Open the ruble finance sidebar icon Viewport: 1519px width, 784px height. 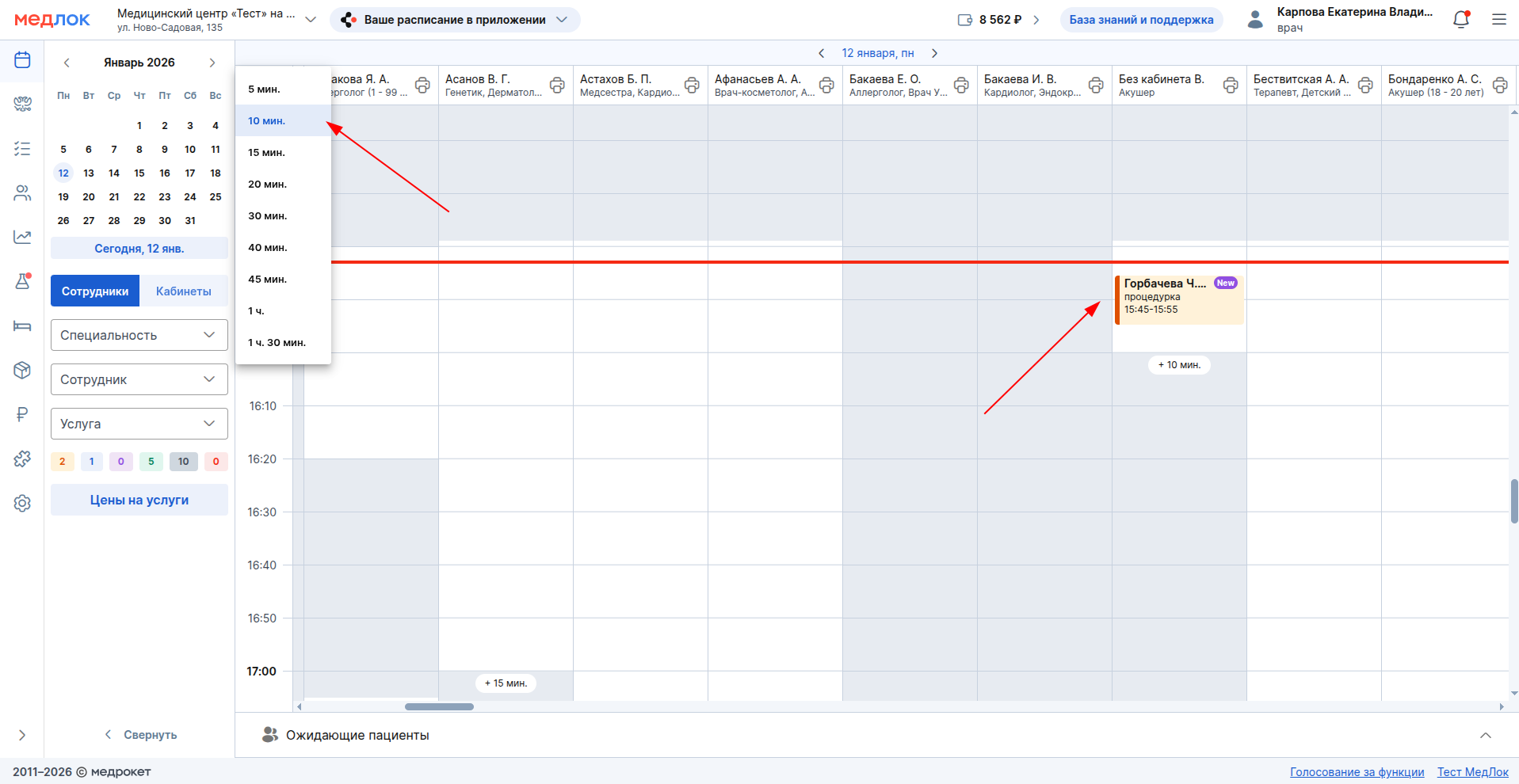click(22, 414)
